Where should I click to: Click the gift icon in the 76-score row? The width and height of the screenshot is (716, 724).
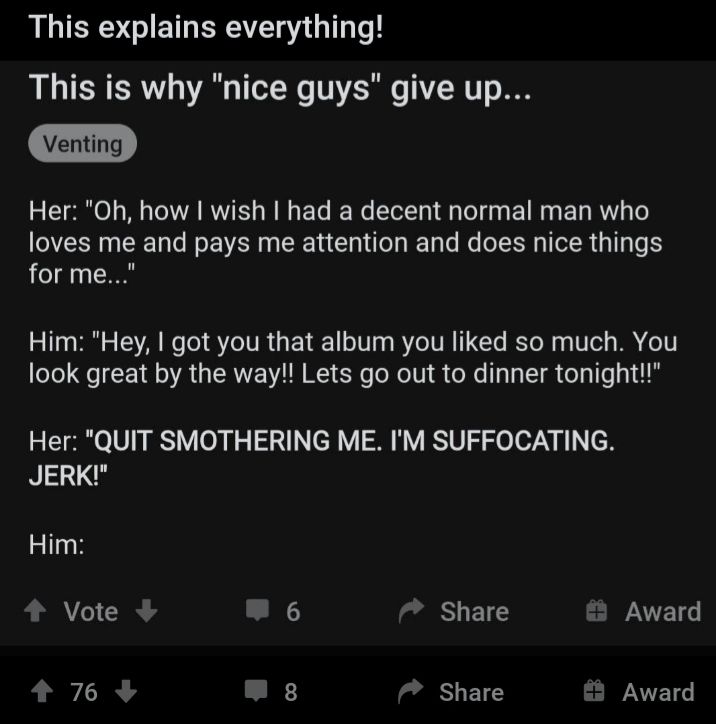click(x=597, y=691)
